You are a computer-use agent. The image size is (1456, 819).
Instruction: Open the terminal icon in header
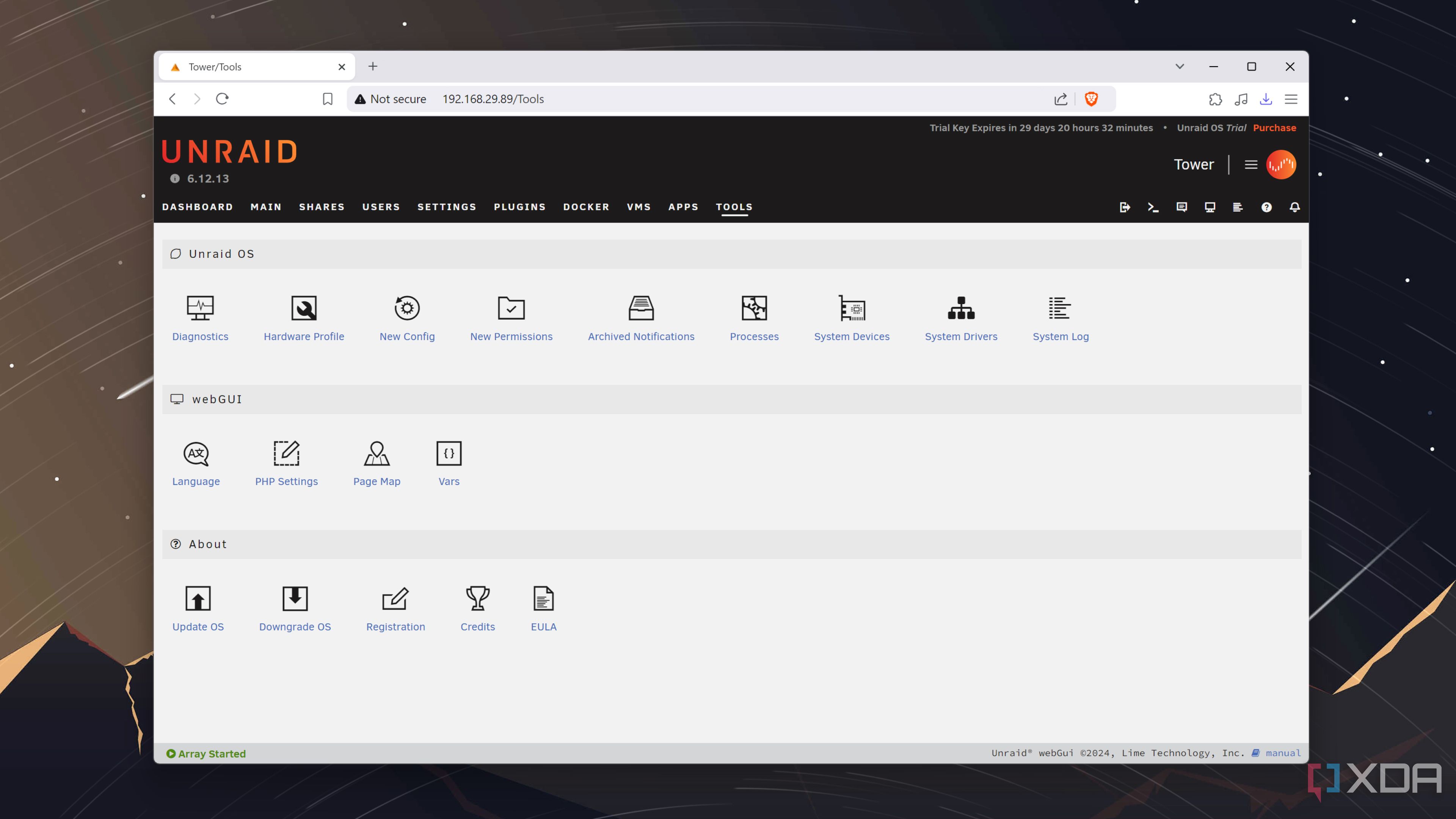coord(1153,207)
